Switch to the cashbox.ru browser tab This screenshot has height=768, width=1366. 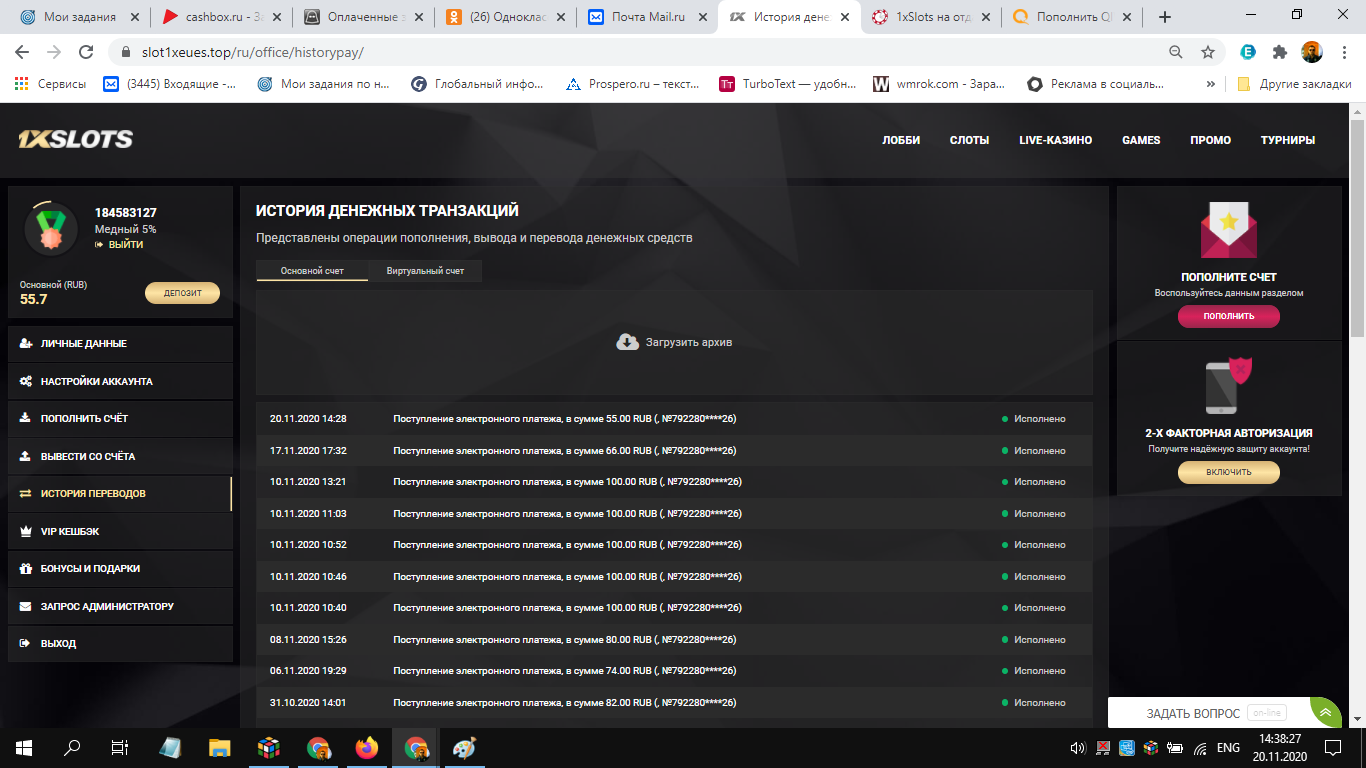tap(220, 17)
